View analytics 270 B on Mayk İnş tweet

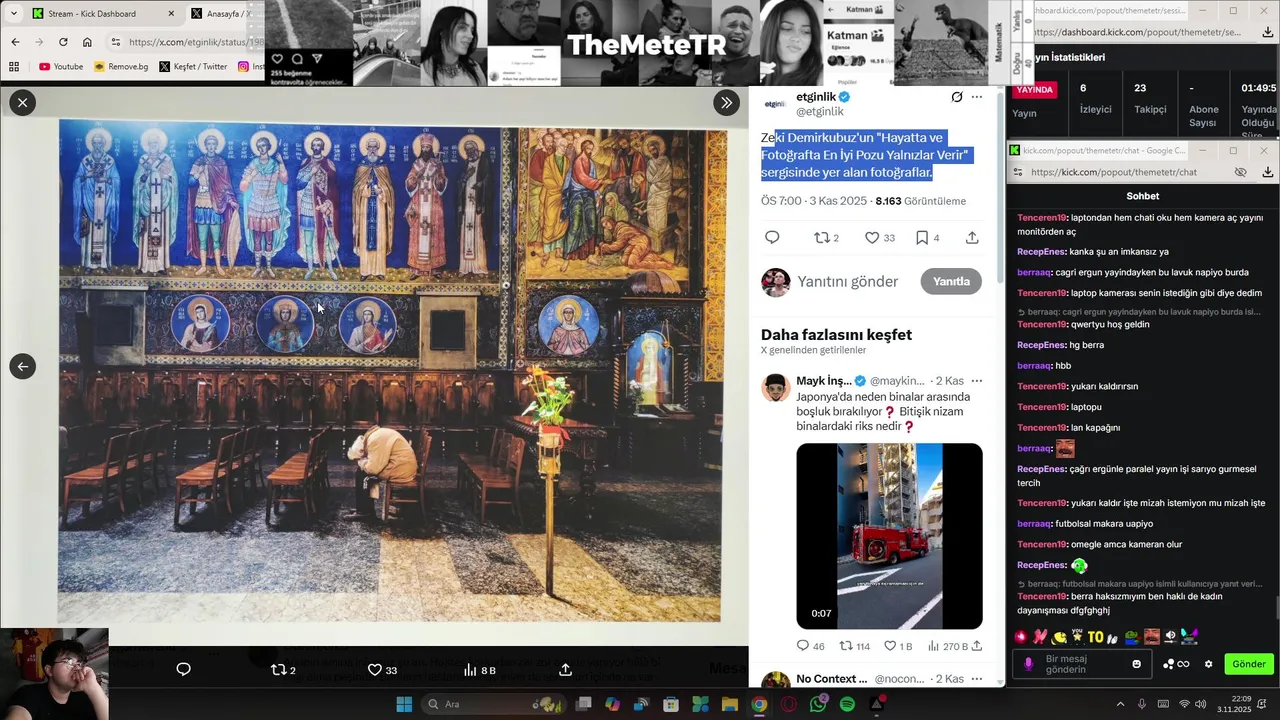click(947, 646)
